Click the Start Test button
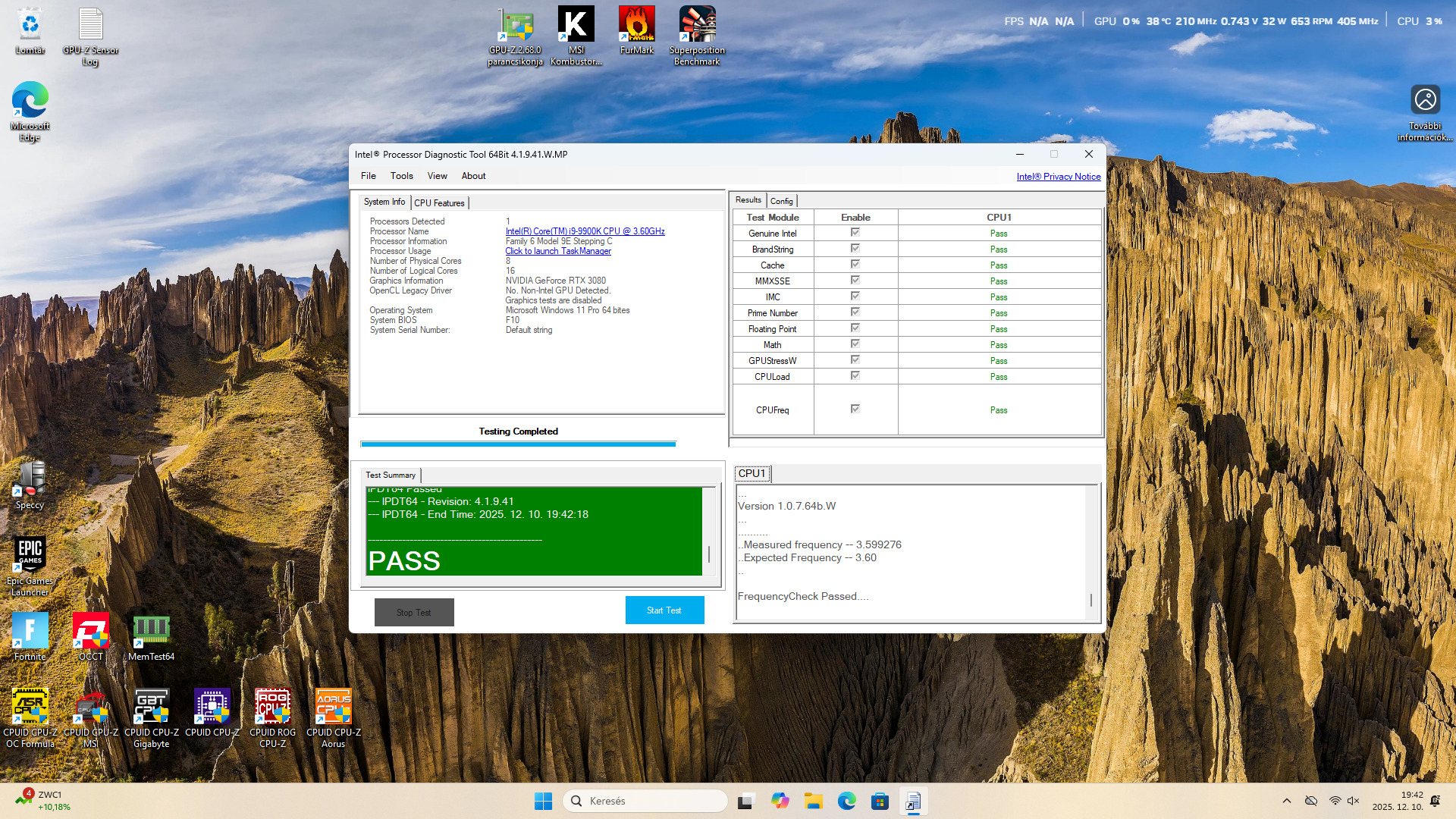The width and height of the screenshot is (1456, 819). tap(664, 610)
